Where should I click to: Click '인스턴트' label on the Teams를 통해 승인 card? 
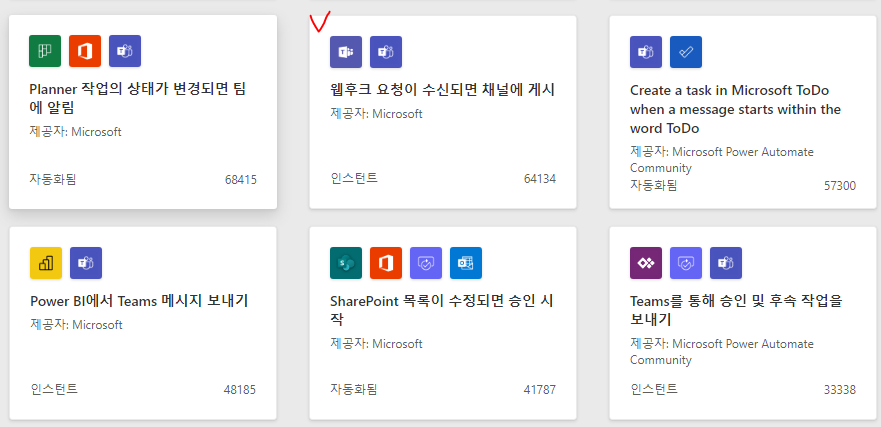[654, 389]
